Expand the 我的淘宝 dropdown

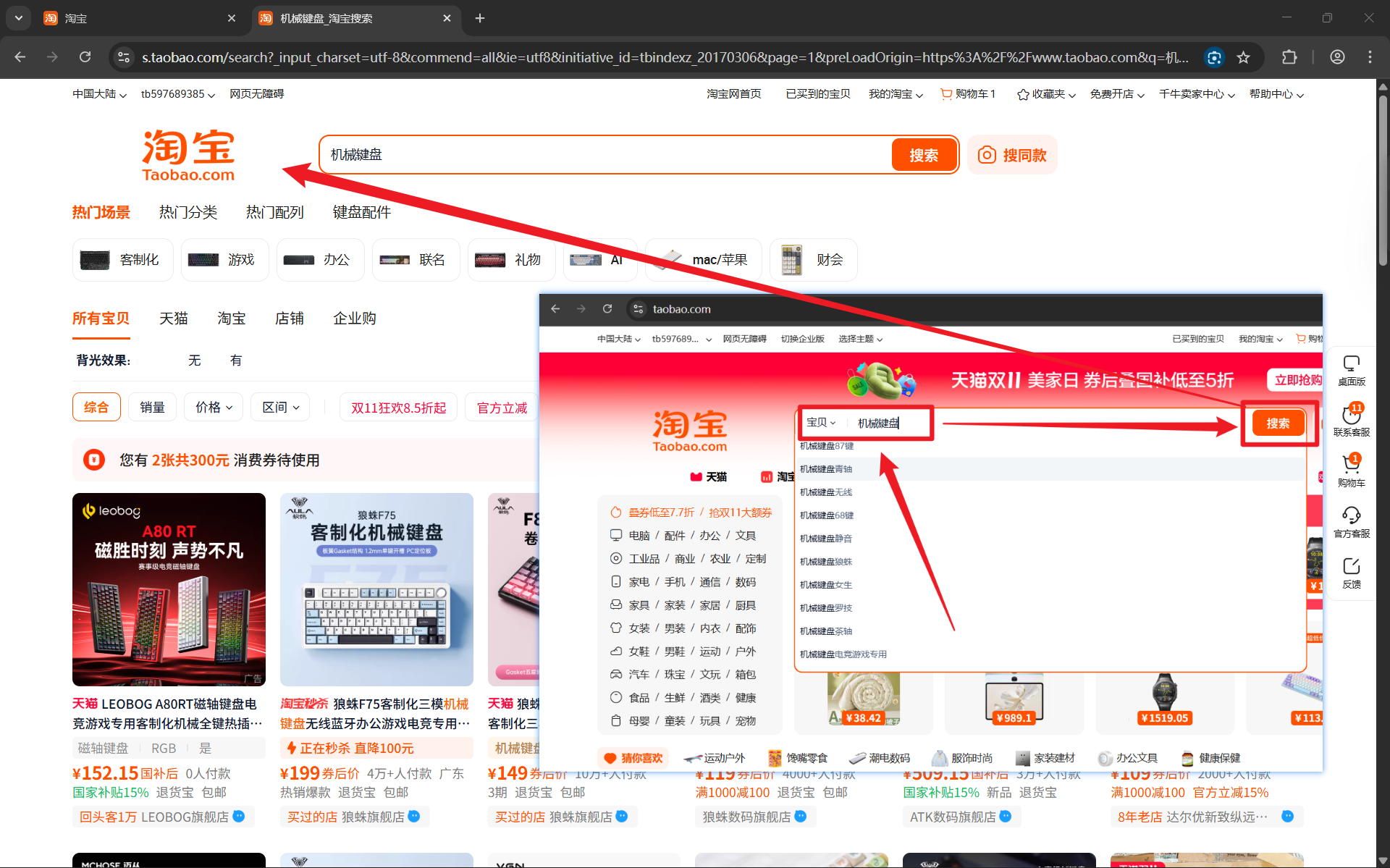click(896, 94)
